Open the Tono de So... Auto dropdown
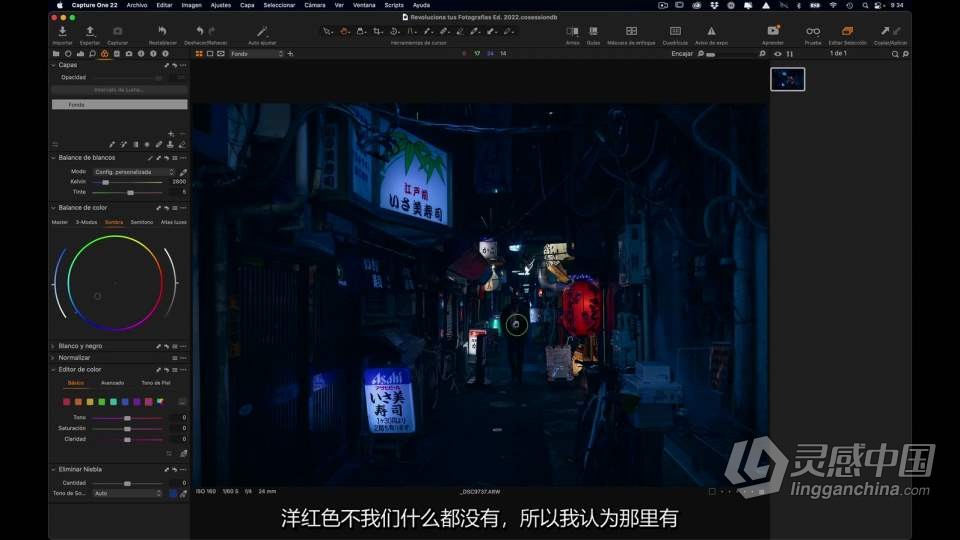The width and height of the screenshot is (960, 540). pyautogui.click(x=128, y=493)
